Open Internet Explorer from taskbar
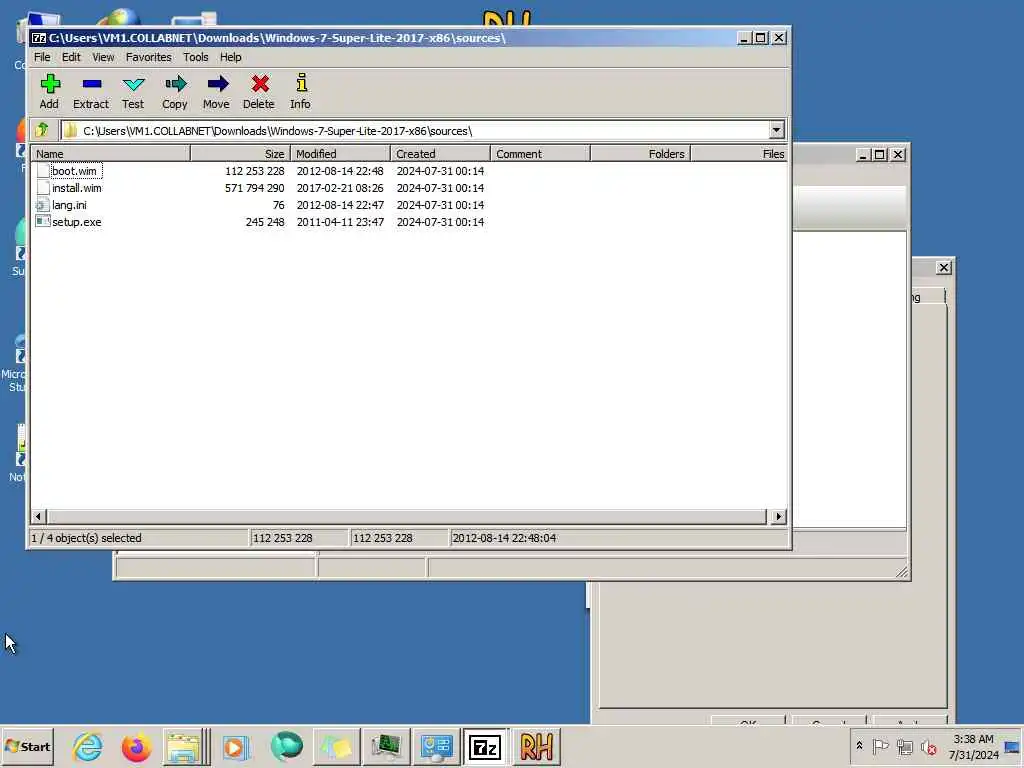1024x768 pixels. tap(88, 746)
